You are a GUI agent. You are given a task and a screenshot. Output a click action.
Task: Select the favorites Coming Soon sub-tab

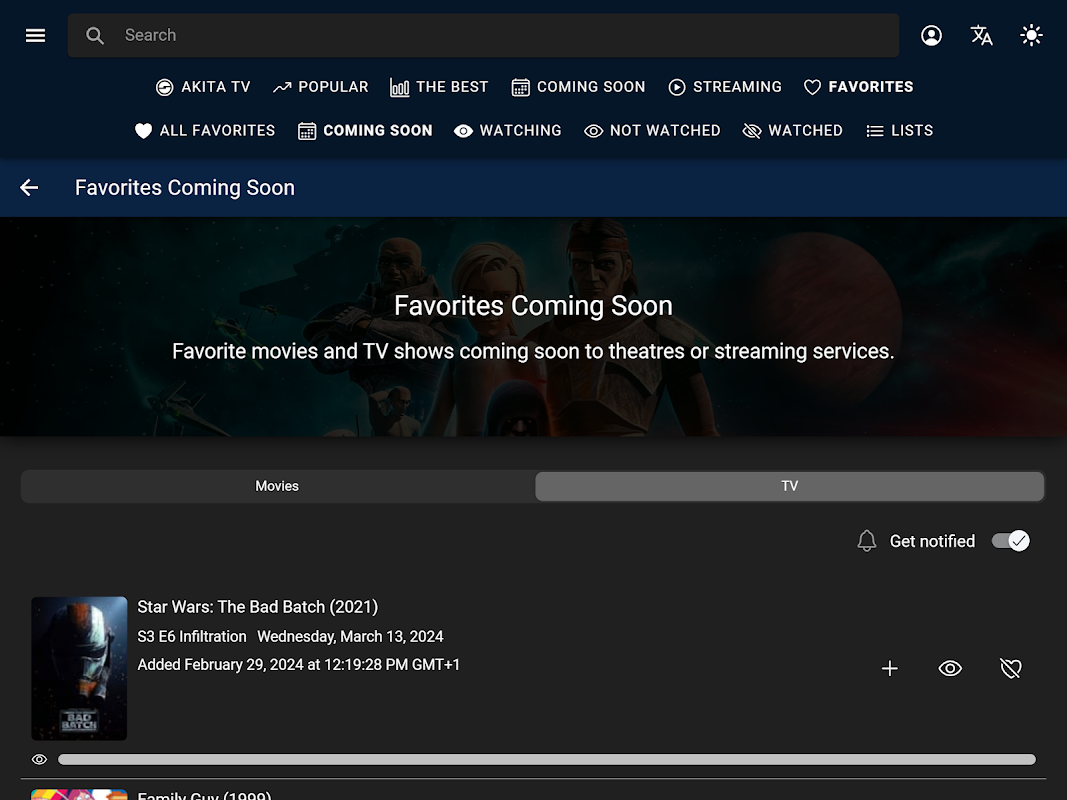pyautogui.click(x=365, y=131)
